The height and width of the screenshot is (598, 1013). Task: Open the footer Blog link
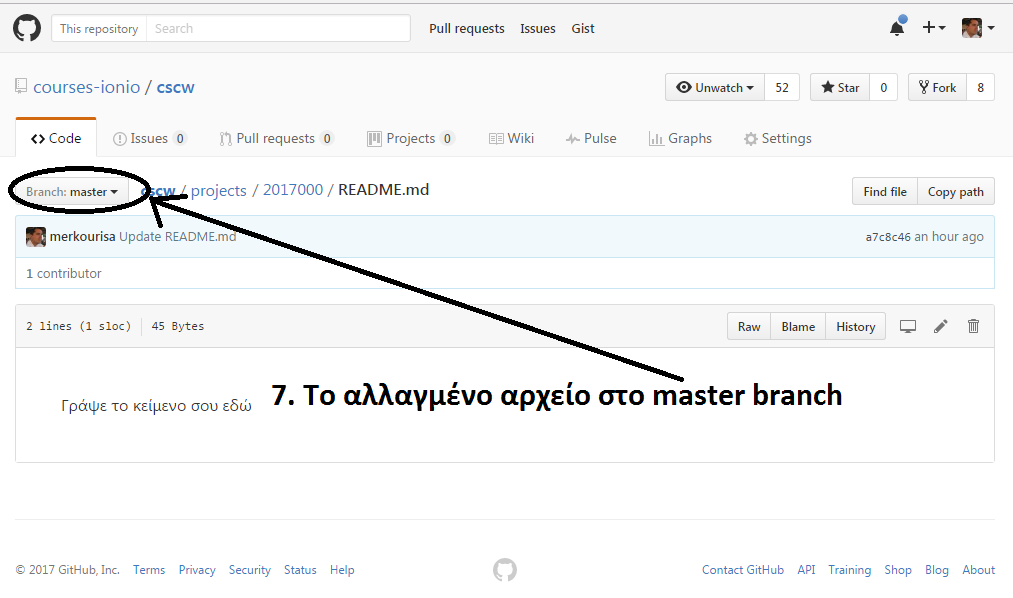tap(937, 570)
